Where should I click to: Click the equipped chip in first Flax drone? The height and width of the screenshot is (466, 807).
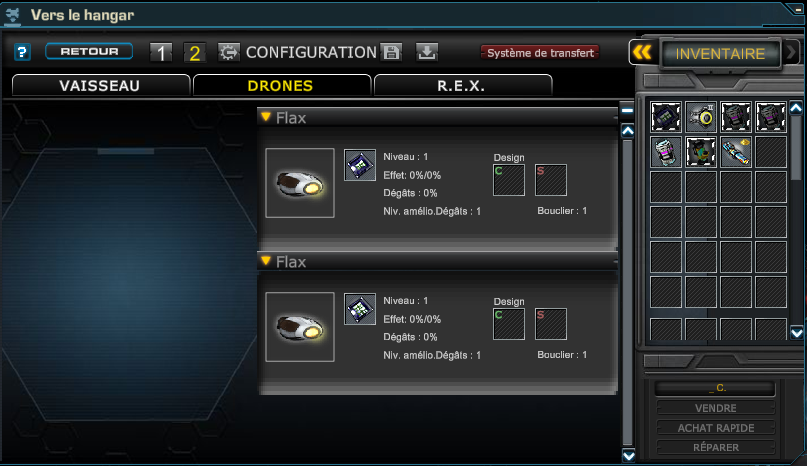coord(360,165)
